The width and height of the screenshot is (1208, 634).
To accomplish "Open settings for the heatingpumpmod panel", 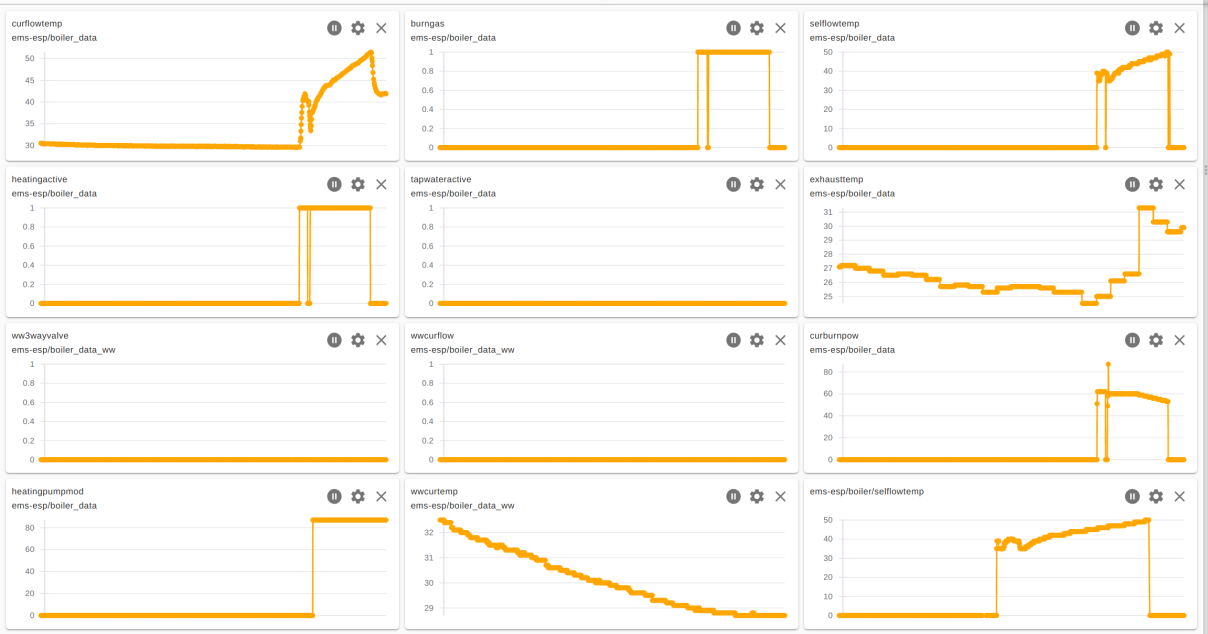I will (357, 496).
